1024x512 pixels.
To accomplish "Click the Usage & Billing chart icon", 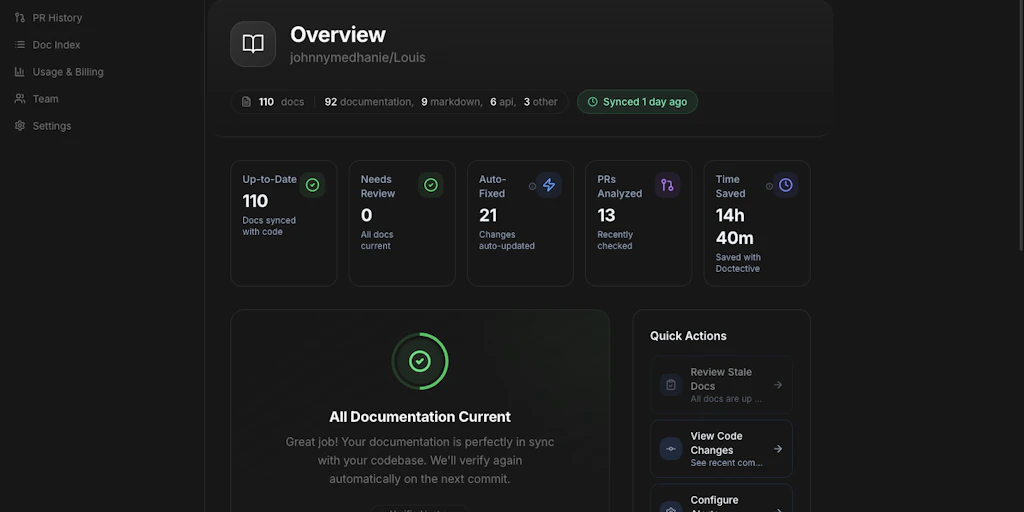I will pyautogui.click(x=20, y=72).
